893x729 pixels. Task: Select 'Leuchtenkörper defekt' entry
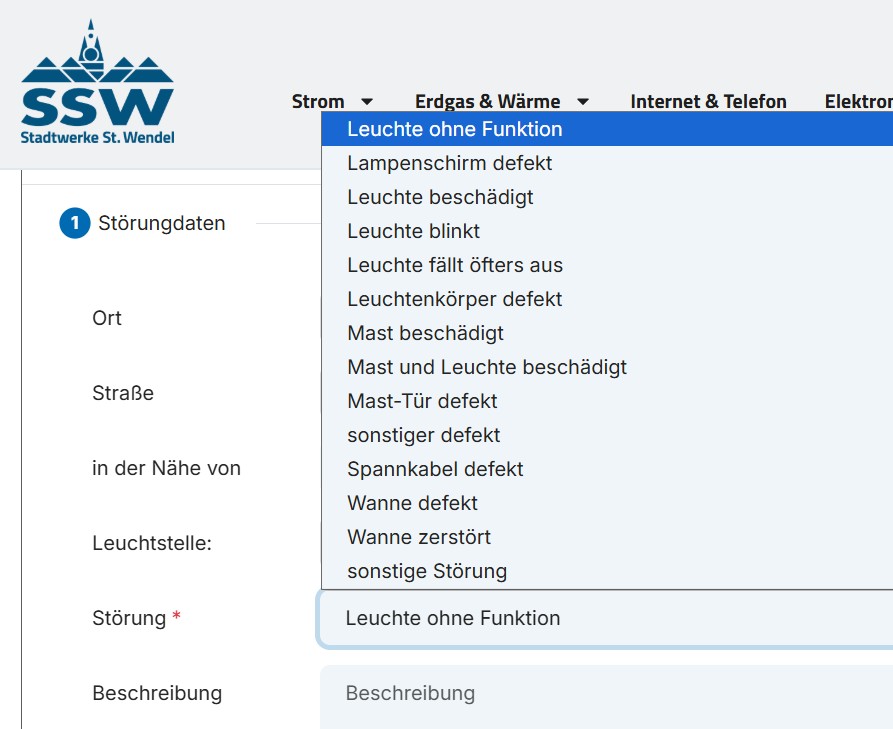(x=455, y=299)
